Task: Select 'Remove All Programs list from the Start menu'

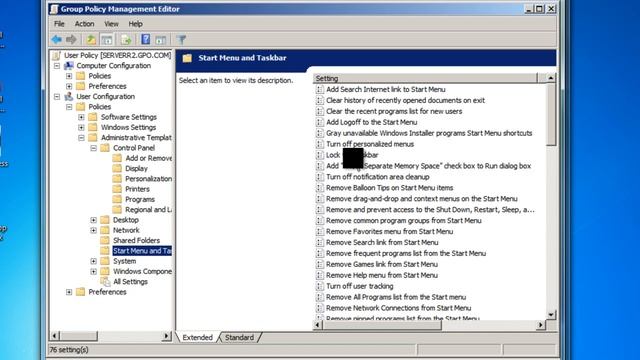Action: 396,297
